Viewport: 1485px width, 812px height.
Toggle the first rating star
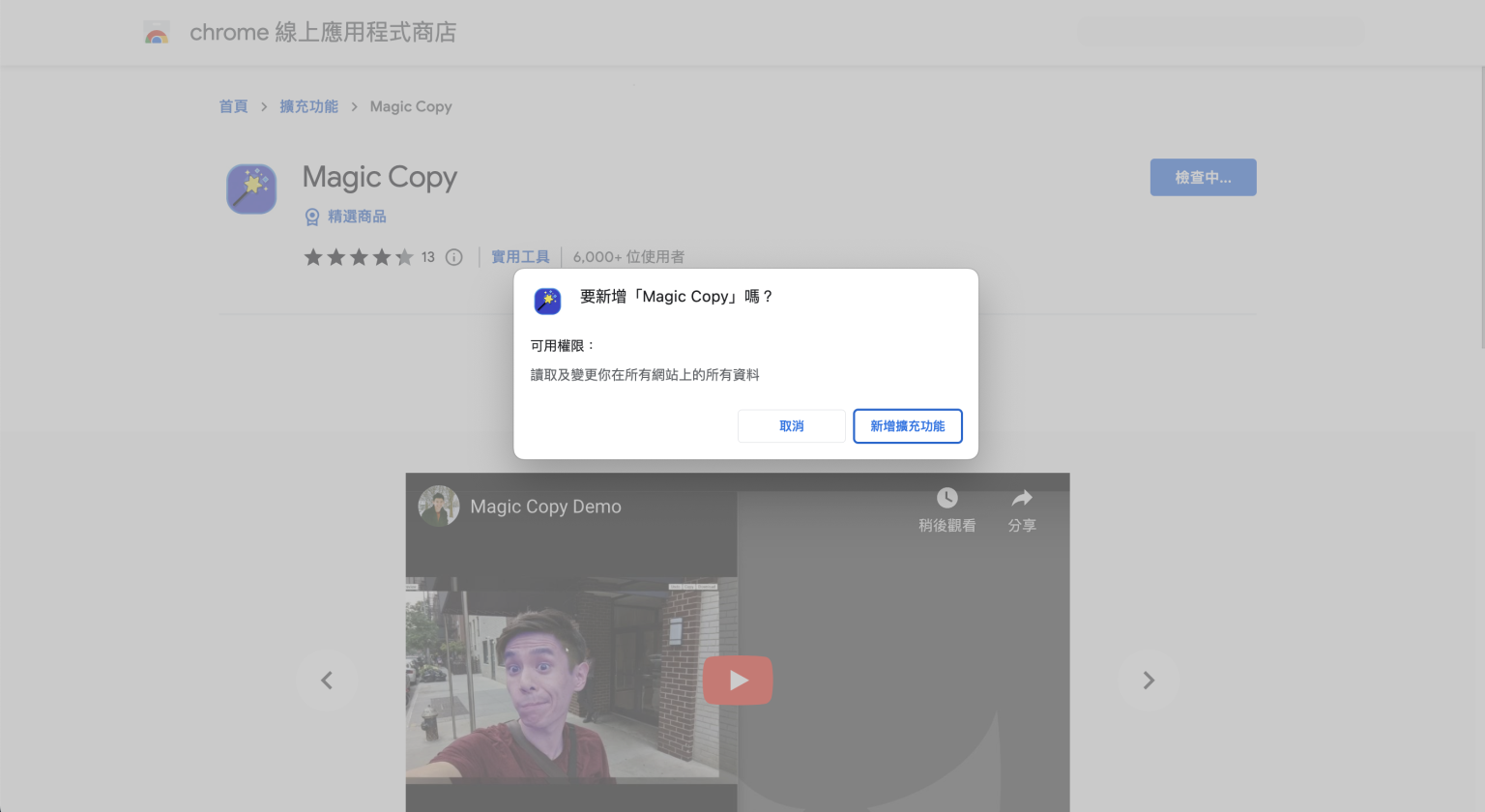tap(313, 257)
